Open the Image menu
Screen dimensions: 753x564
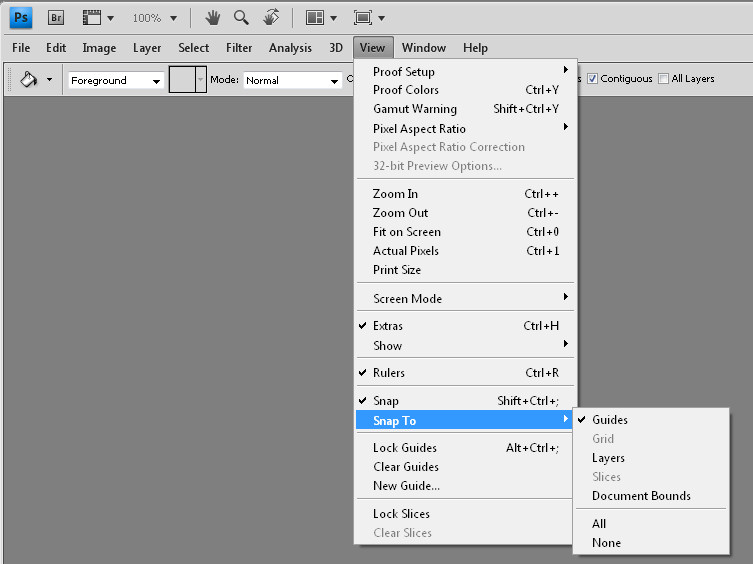point(99,48)
